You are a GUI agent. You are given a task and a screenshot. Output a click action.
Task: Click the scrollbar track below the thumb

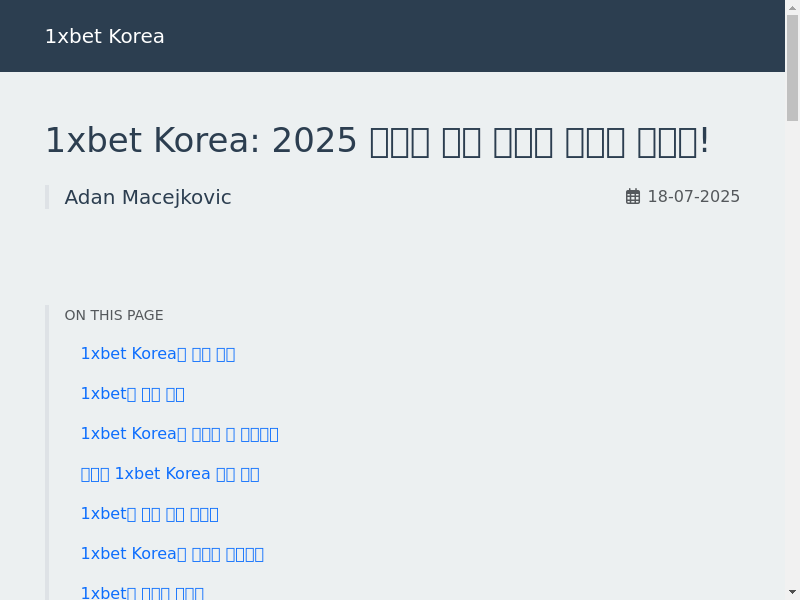[x=792, y=350]
